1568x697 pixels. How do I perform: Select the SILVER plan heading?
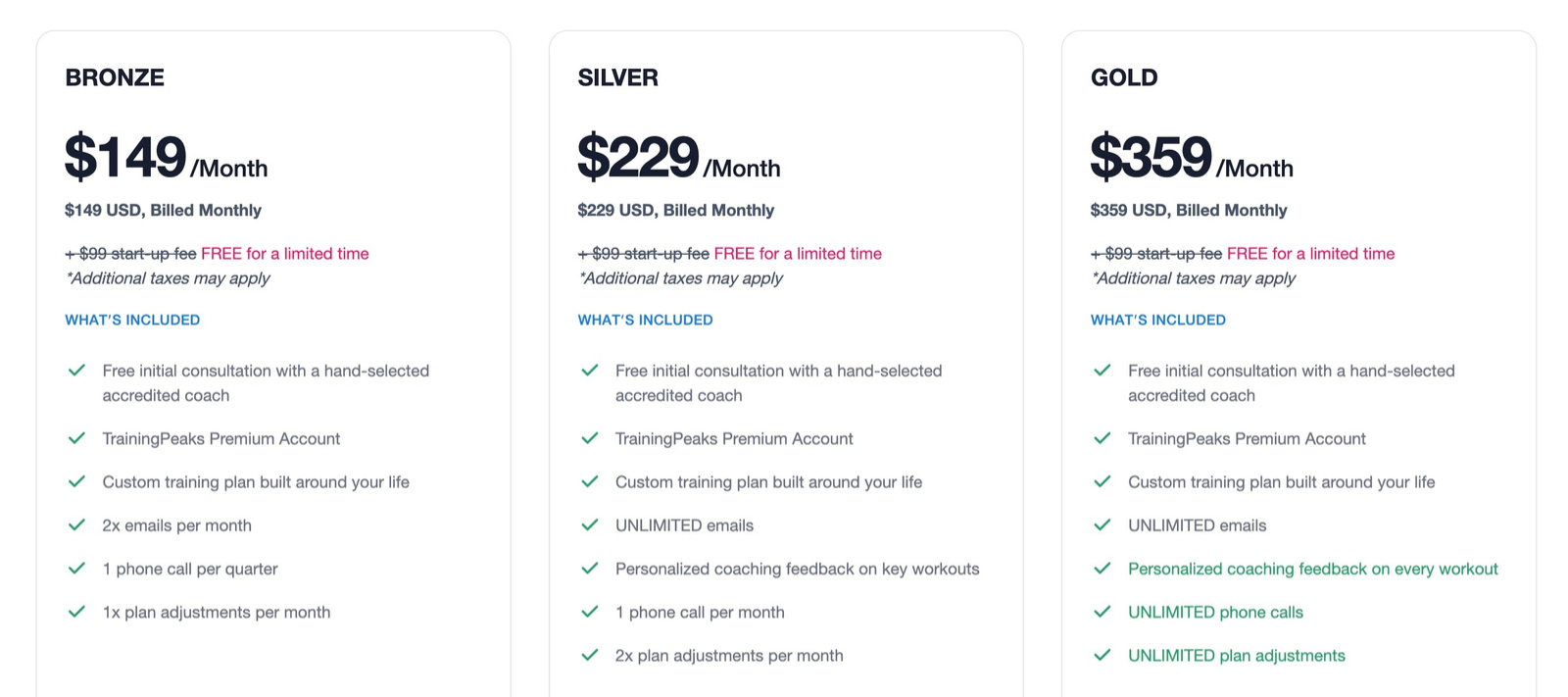coord(617,77)
